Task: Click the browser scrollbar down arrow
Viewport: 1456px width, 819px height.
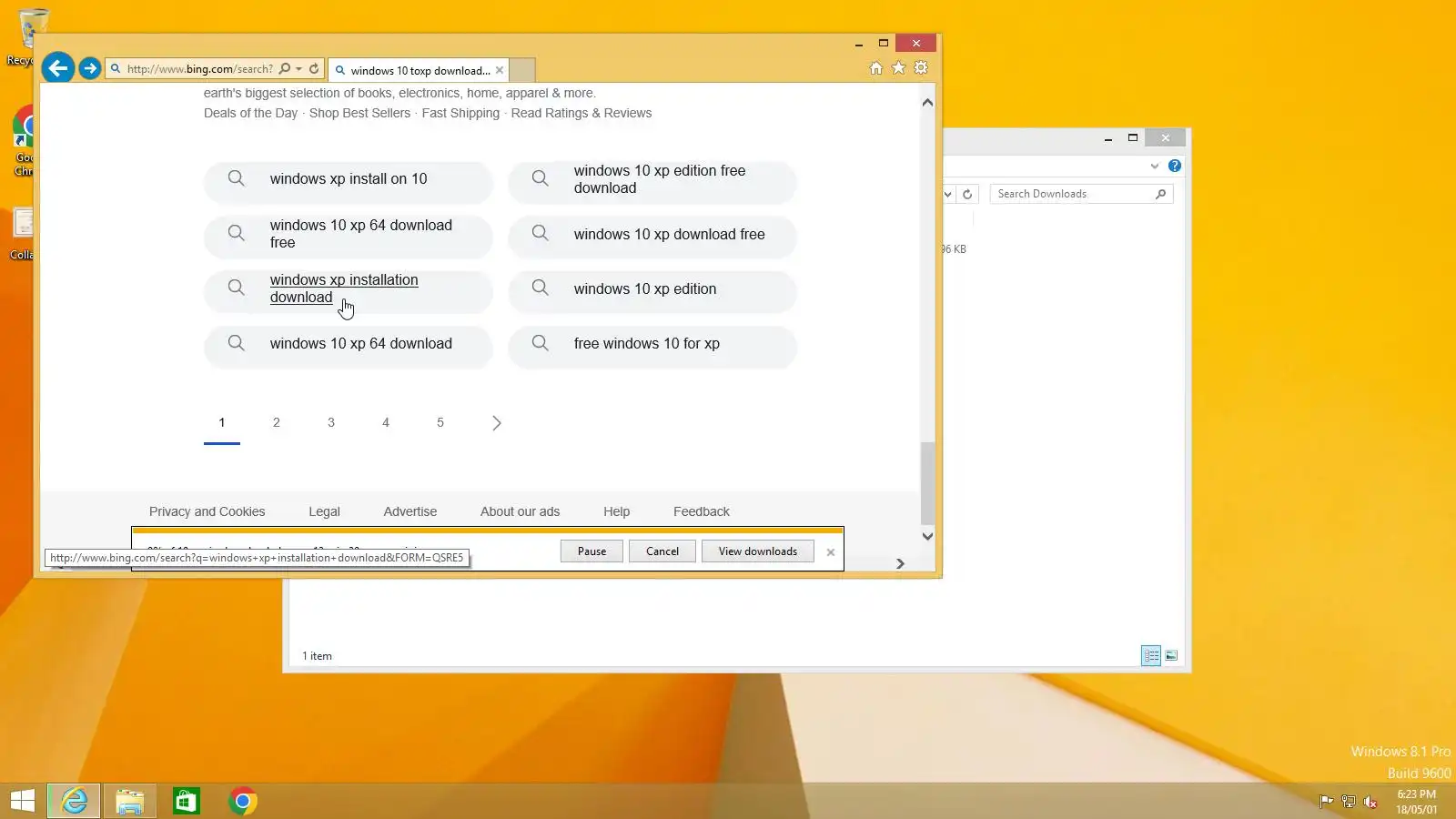Action: (927, 536)
